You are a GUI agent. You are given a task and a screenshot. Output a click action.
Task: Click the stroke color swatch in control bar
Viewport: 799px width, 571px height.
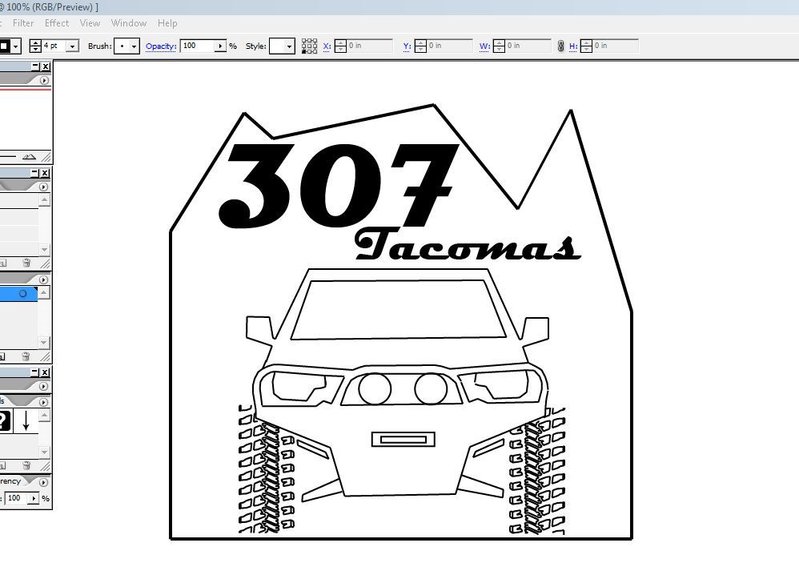click(x=4, y=46)
